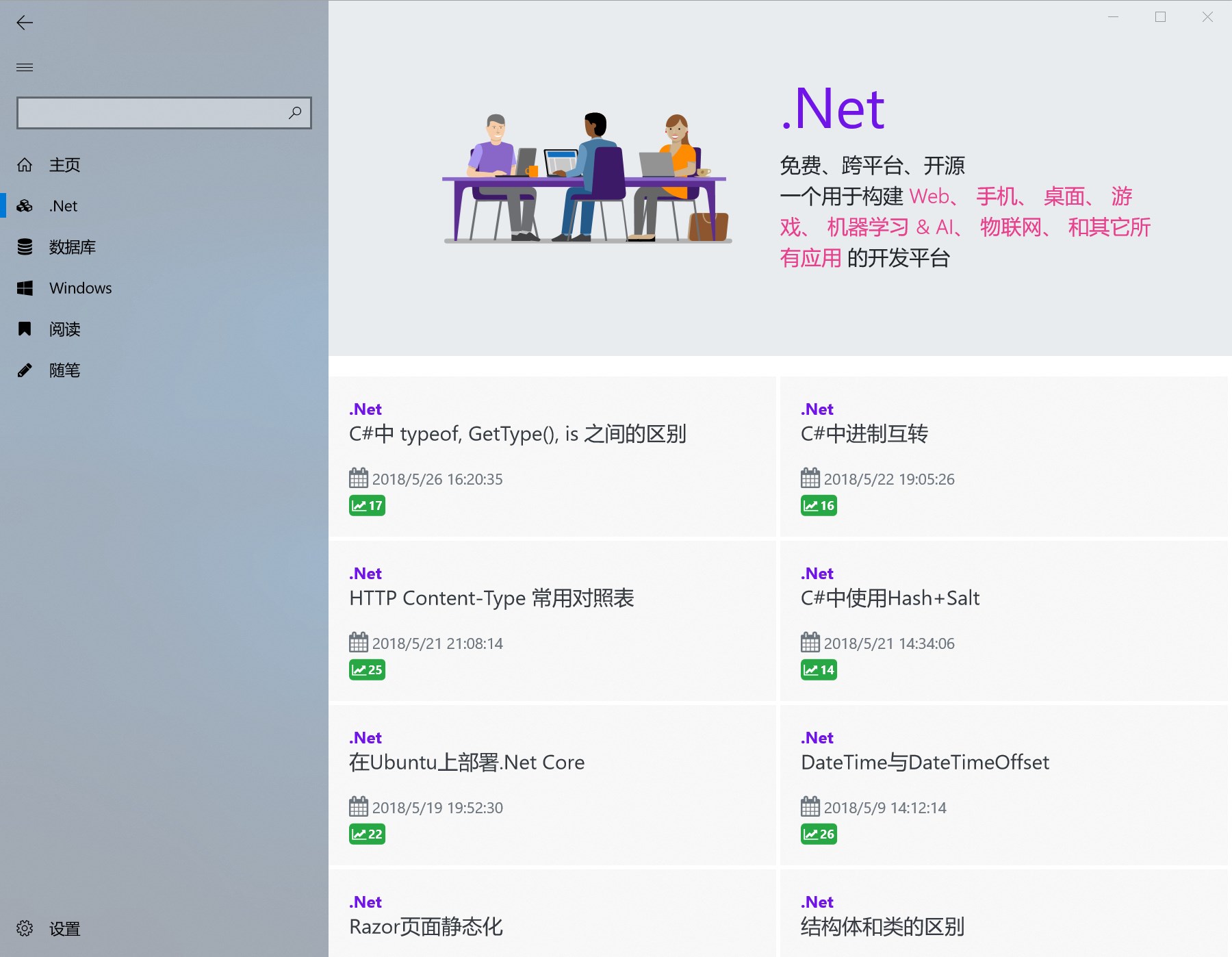
Task: Click the green view count badge 26
Action: (819, 834)
